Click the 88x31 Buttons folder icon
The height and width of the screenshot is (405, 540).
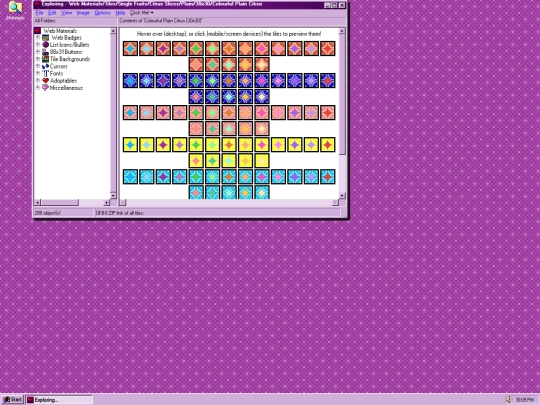[x=45, y=52]
